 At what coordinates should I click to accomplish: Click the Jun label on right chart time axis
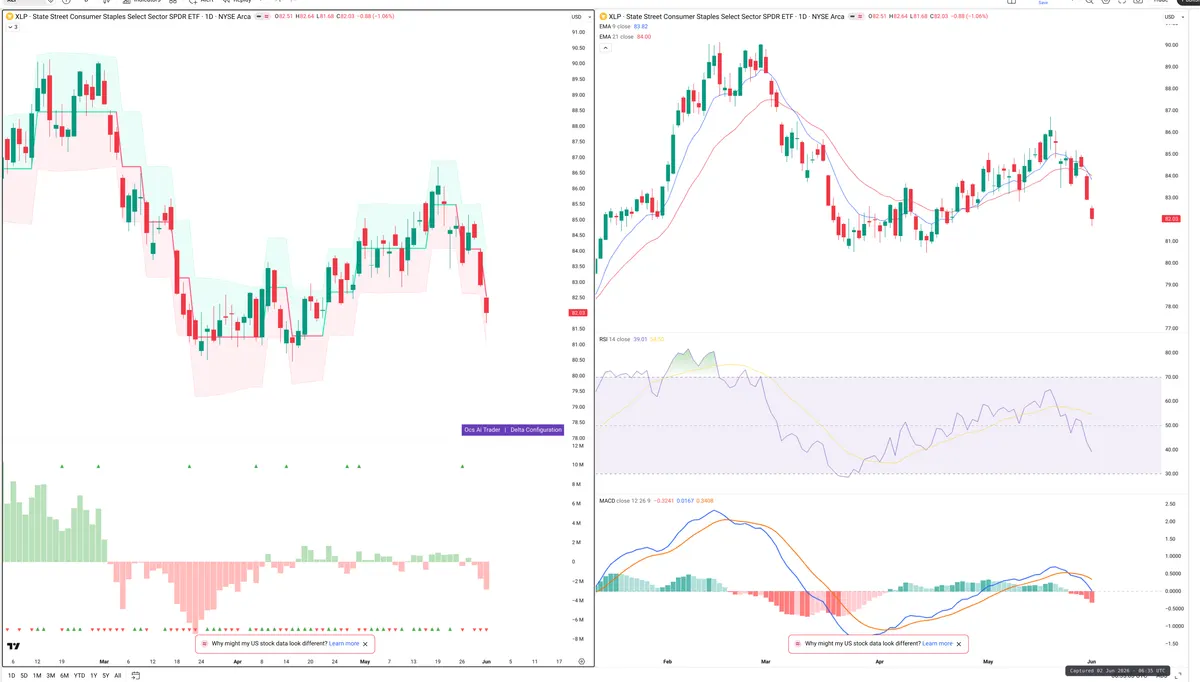1091,662
